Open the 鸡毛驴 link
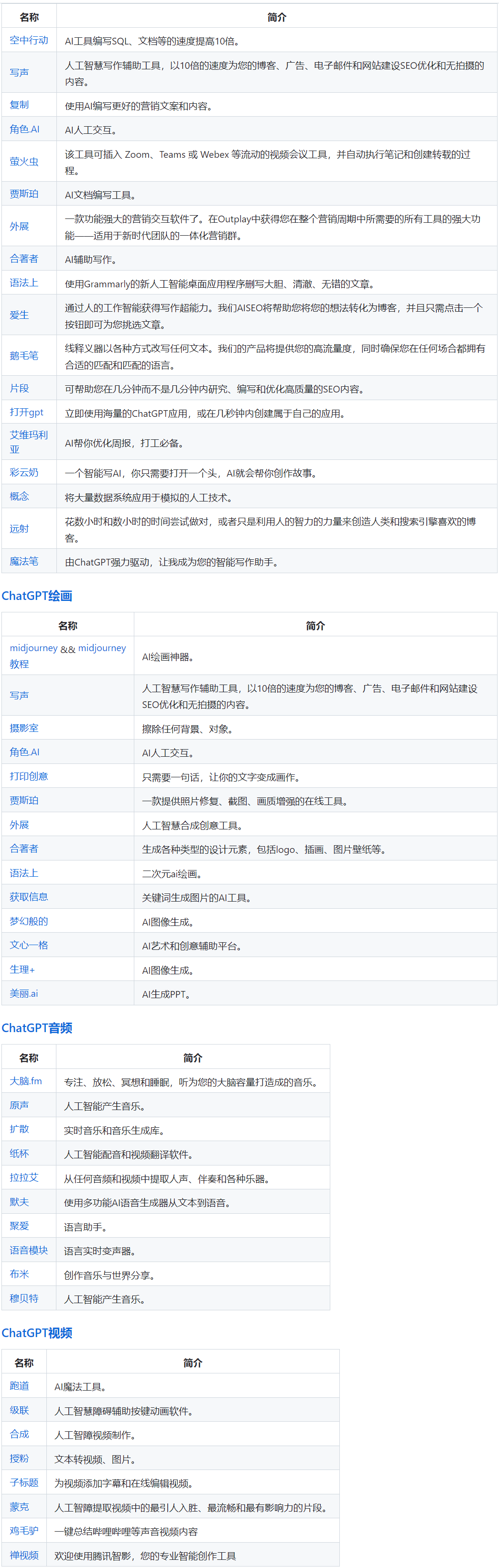Image resolution: width=499 pixels, height=1568 pixels. coord(24,1531)
